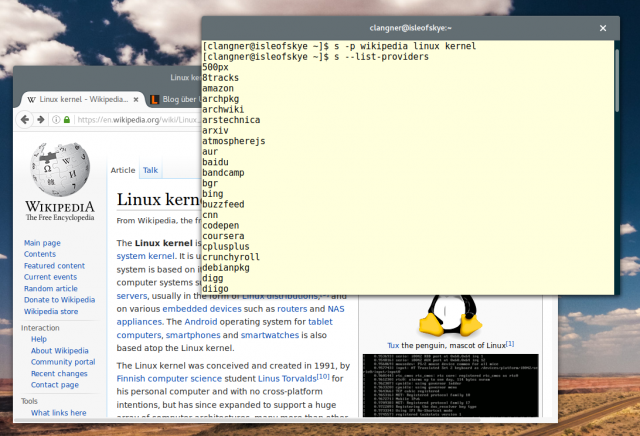Click the site information icon in address bar
Image resolution: width=640 pixels, height=436 pixels.
pyautogui.click(x=56, y=120)
